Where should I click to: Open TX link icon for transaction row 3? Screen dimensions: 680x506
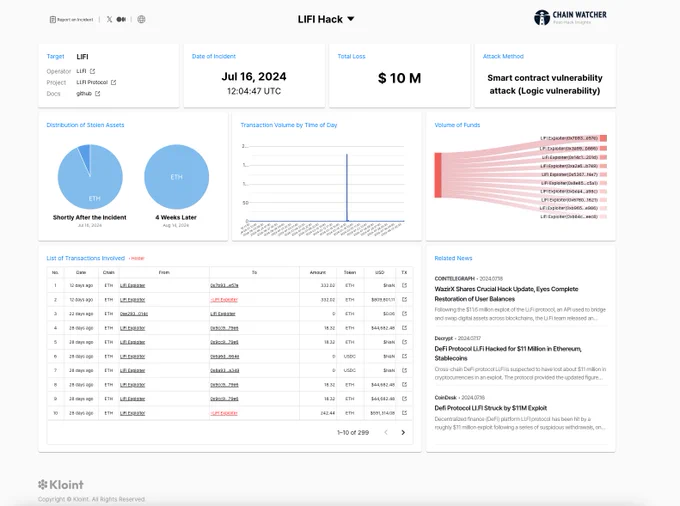(404, 313)
